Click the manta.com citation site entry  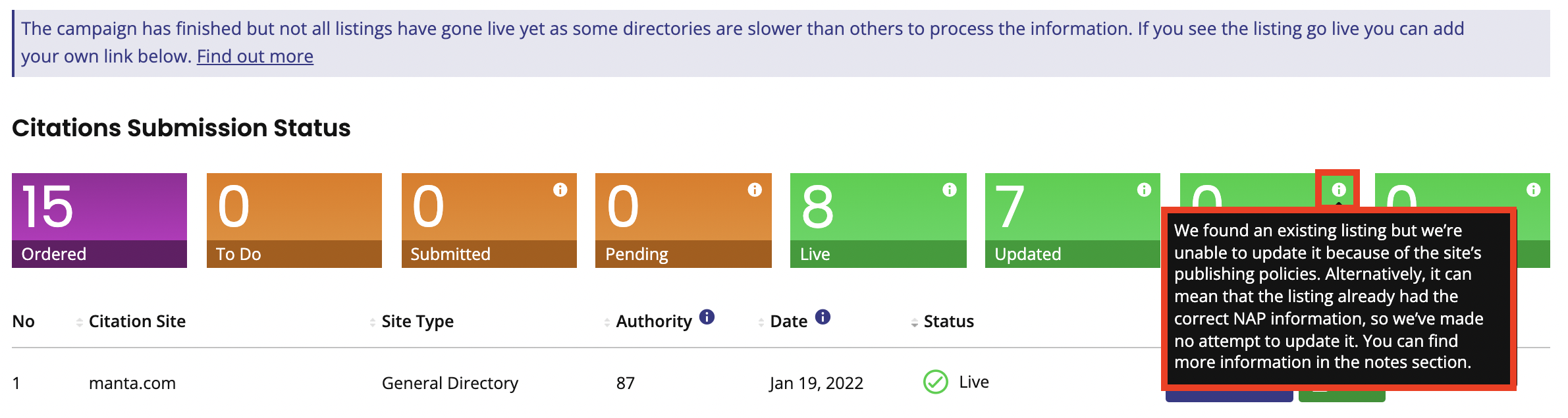click(132, 383)
